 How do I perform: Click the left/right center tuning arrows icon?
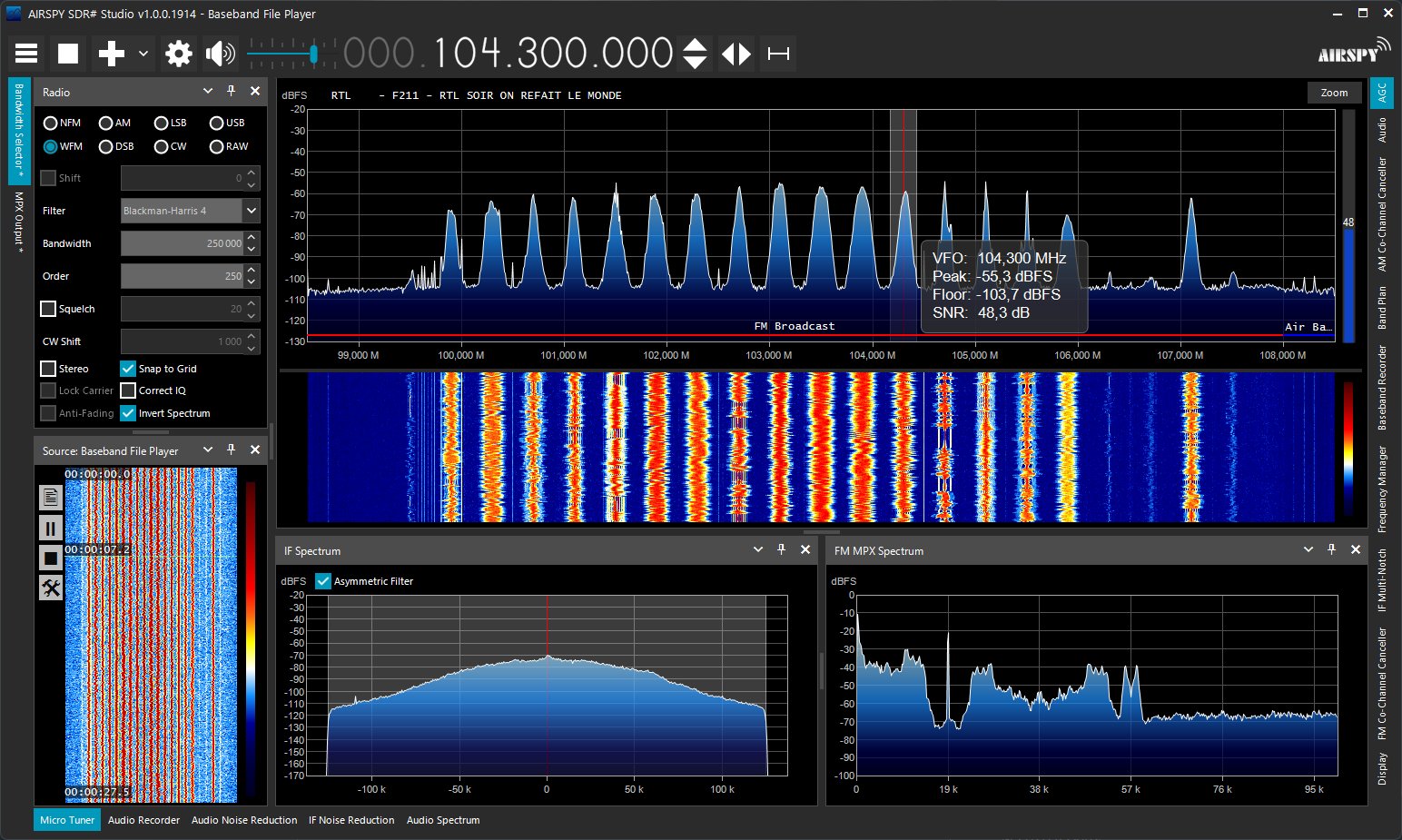tap(736, 54)
